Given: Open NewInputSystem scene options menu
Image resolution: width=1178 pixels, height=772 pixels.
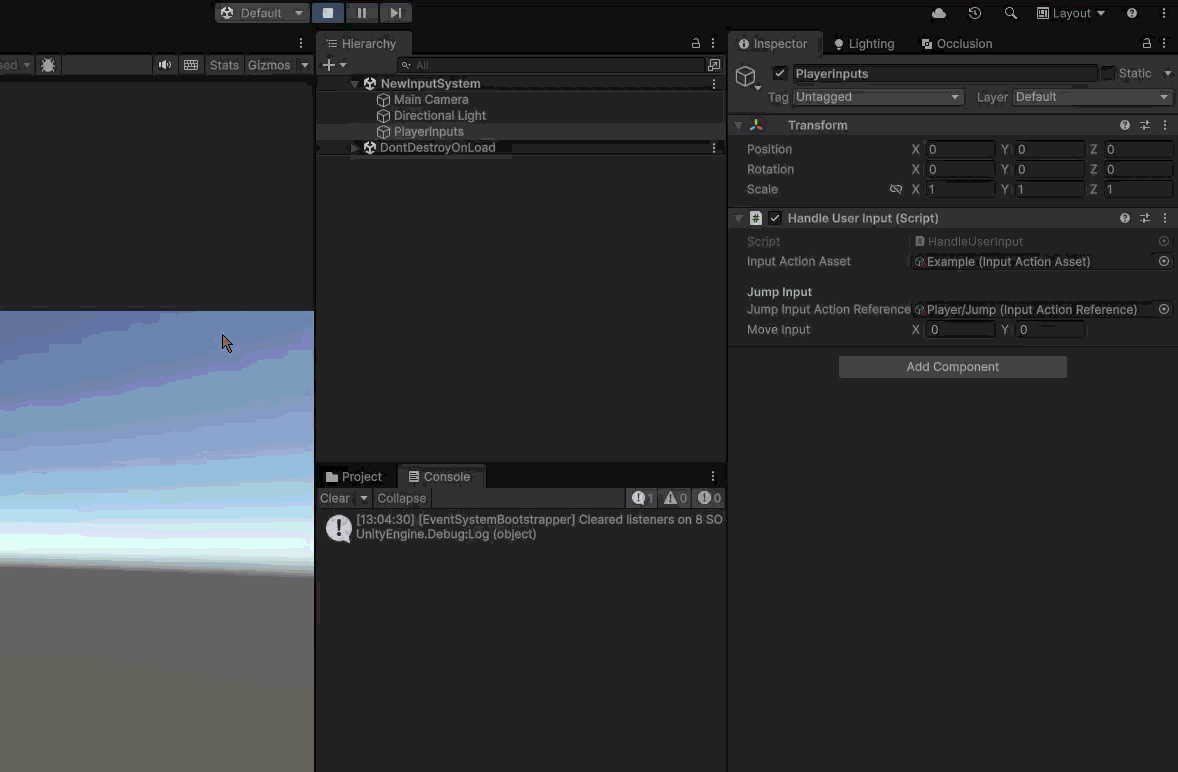Looking at the screenshot, I should coord(714,83).
